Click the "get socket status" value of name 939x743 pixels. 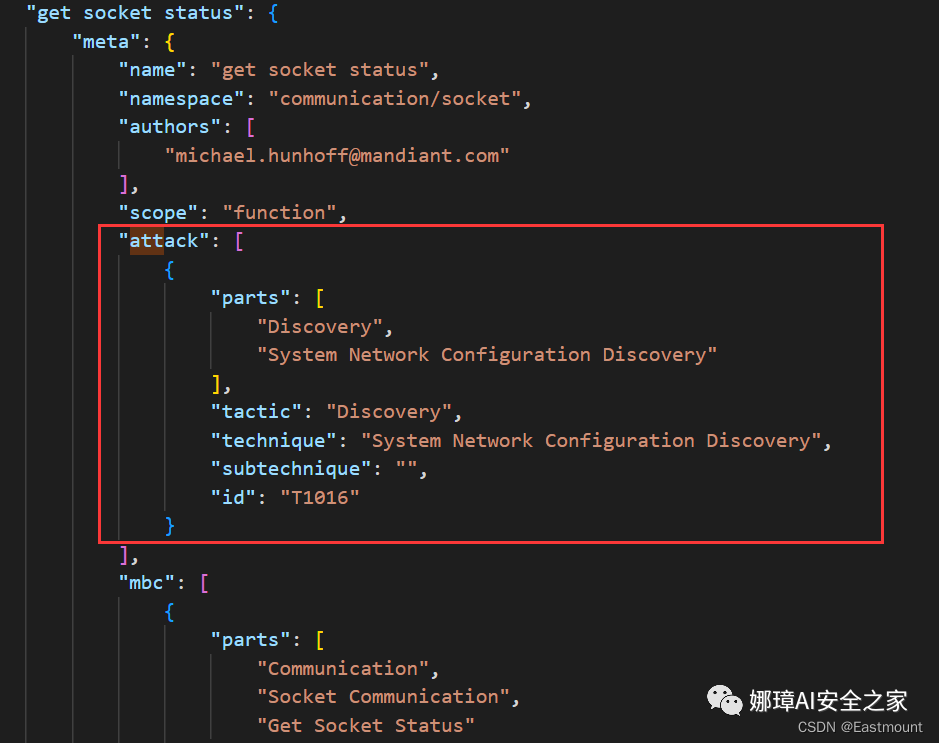coord(319,70)
